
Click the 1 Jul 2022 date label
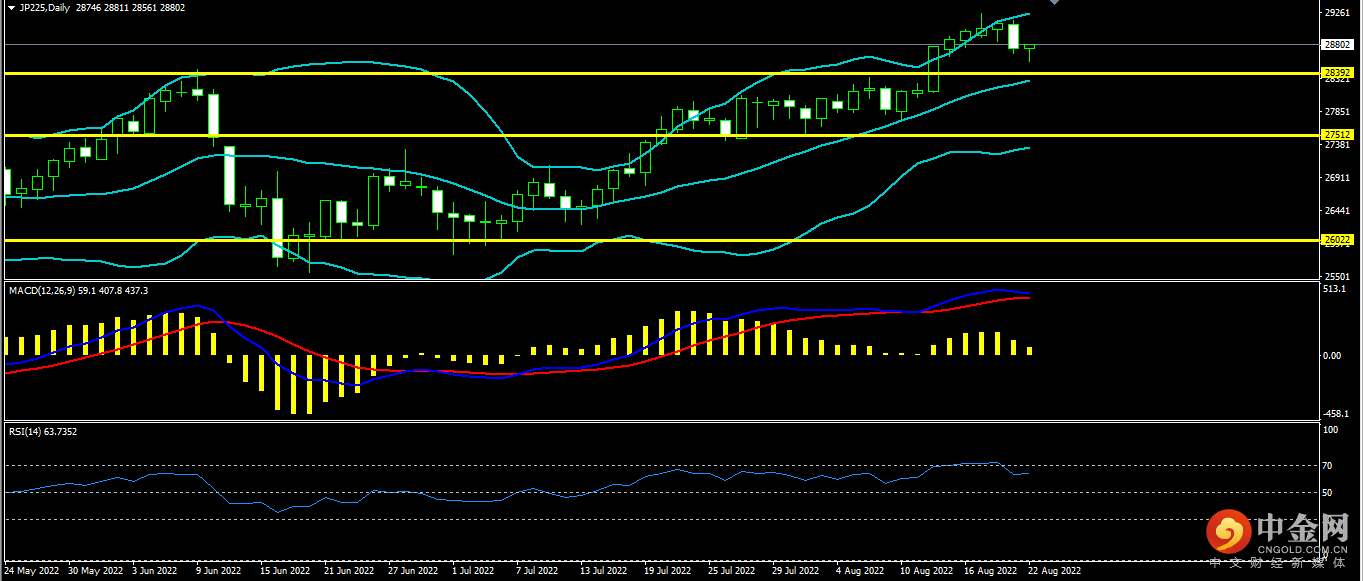click(x=473, y=572)
